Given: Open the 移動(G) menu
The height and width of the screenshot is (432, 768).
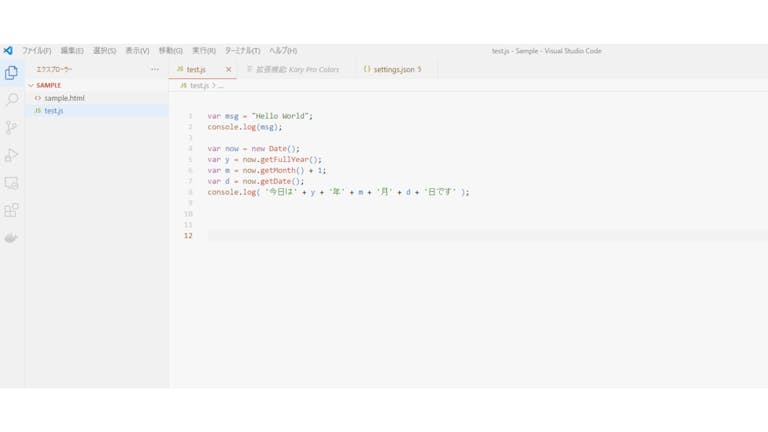Looking at the screenshot, I should click(170, 50).
